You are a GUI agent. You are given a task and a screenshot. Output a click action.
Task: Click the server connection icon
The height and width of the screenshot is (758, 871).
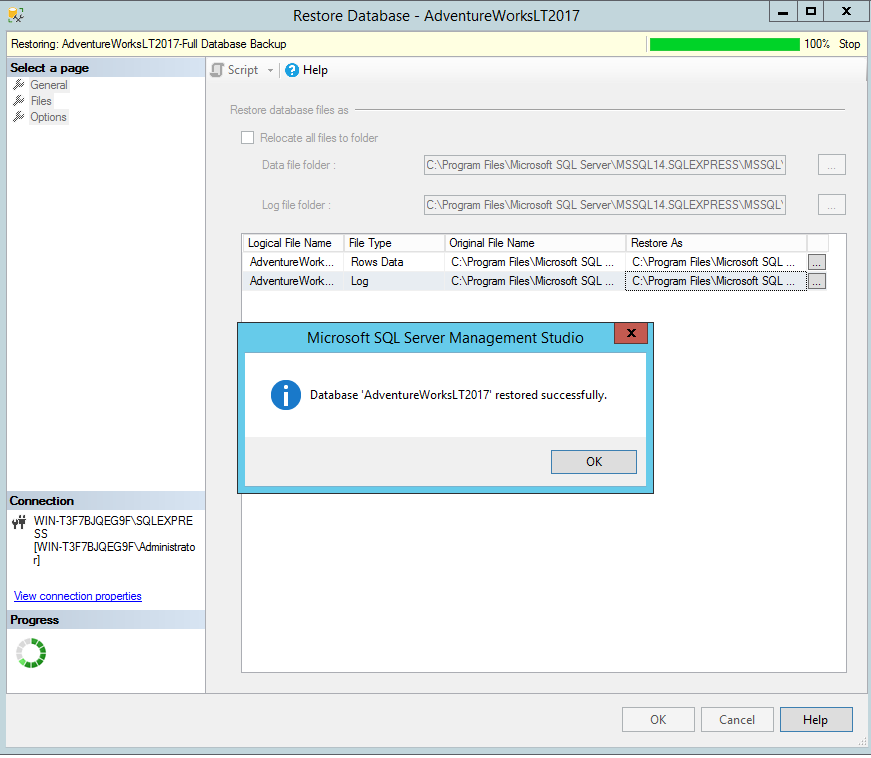tap(19, 522)
